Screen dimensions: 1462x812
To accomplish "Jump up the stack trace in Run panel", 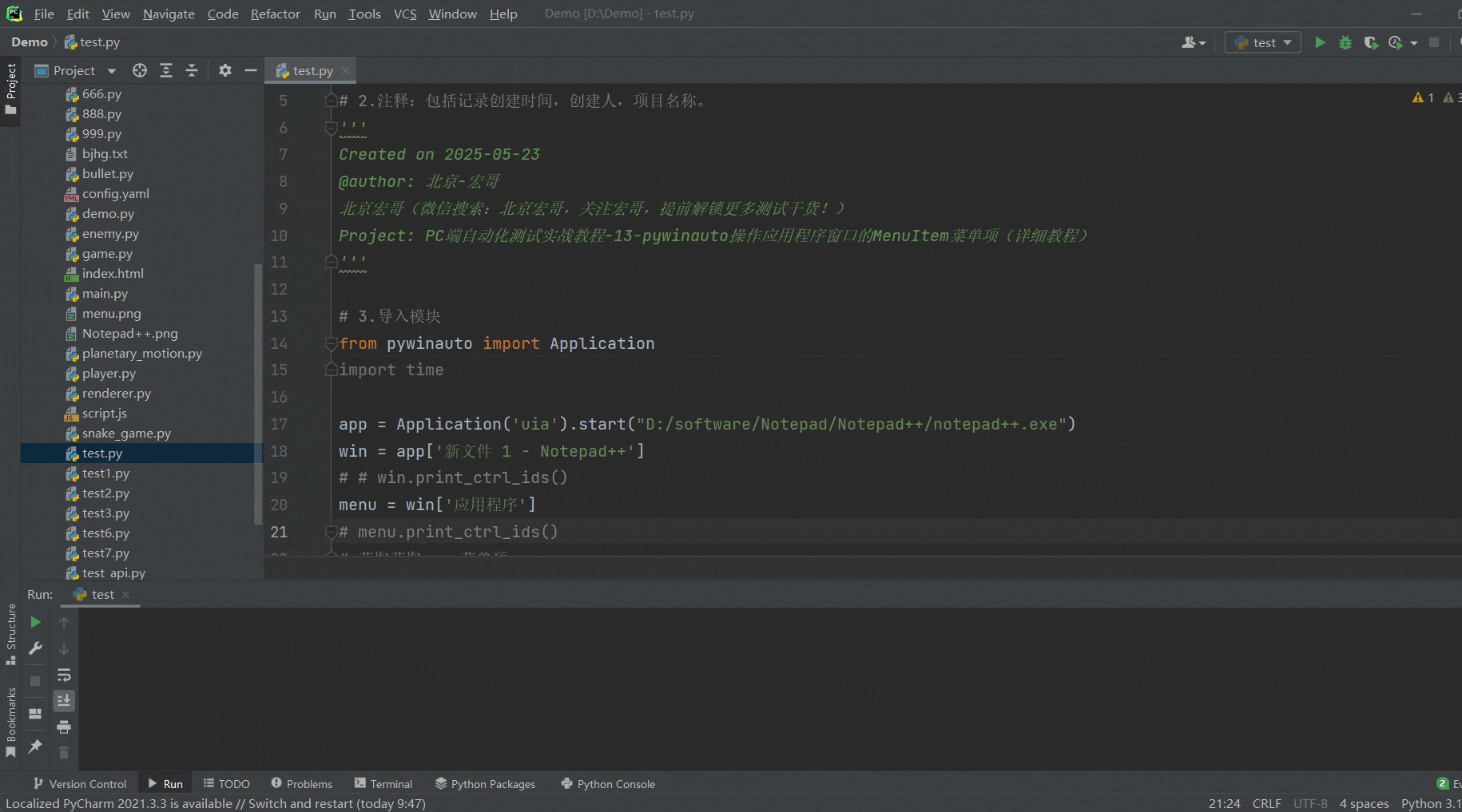I will pyautogui.click(x=64, y=622).
